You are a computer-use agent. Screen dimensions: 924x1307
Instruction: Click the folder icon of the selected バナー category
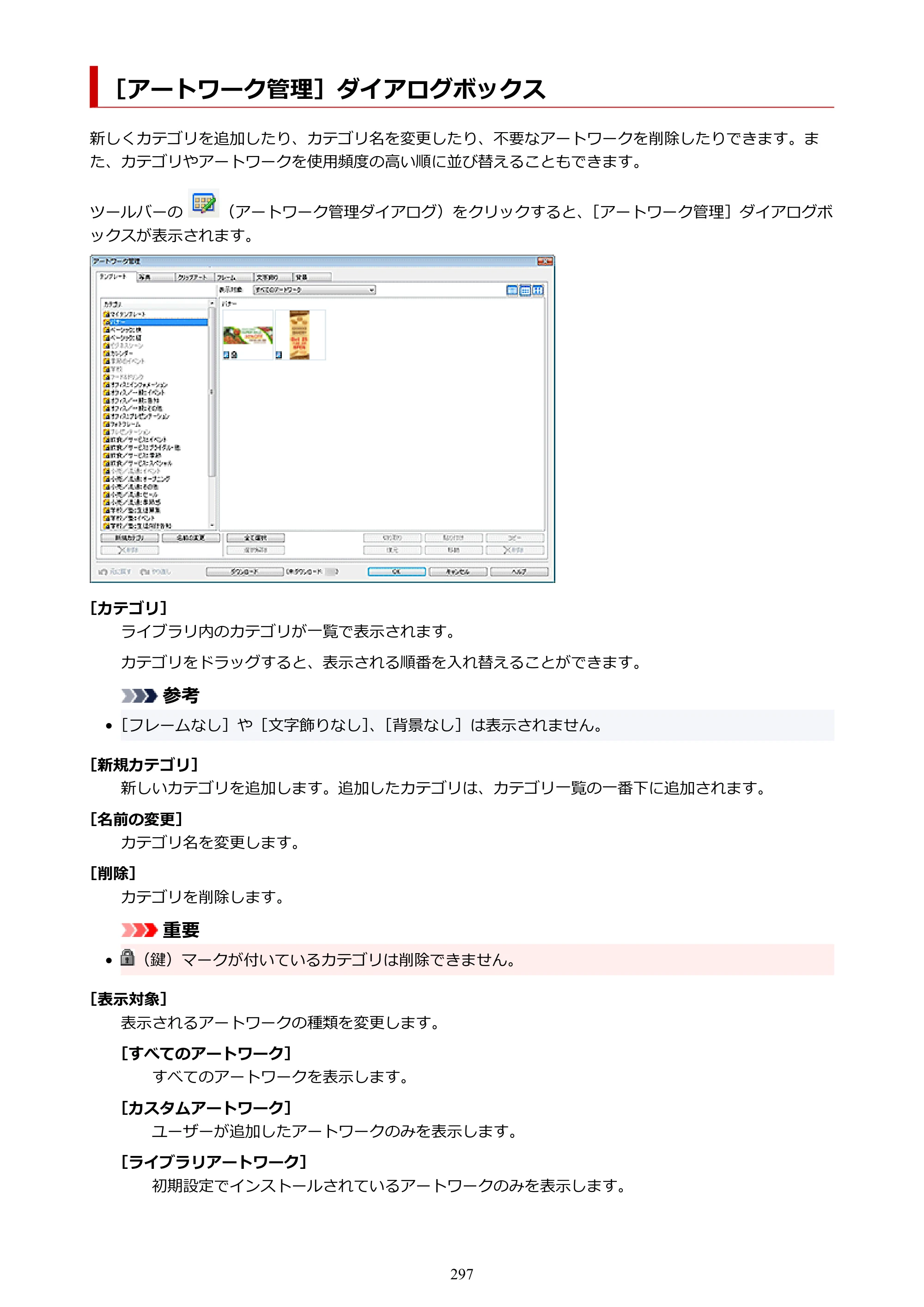[x=106, y=322]
